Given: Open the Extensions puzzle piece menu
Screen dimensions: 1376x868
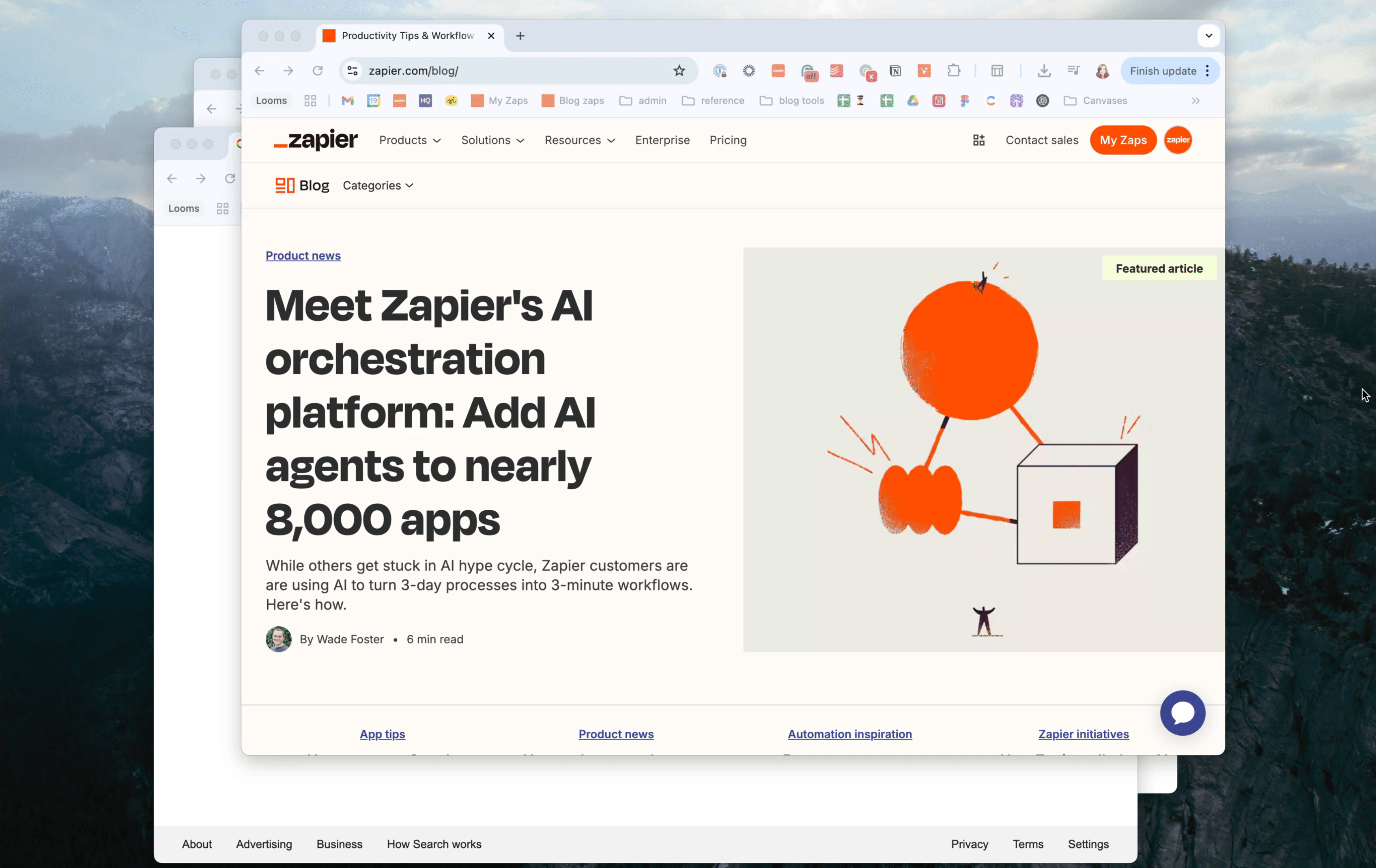Looking at the screenshot, I should click(x=953, y=71).
